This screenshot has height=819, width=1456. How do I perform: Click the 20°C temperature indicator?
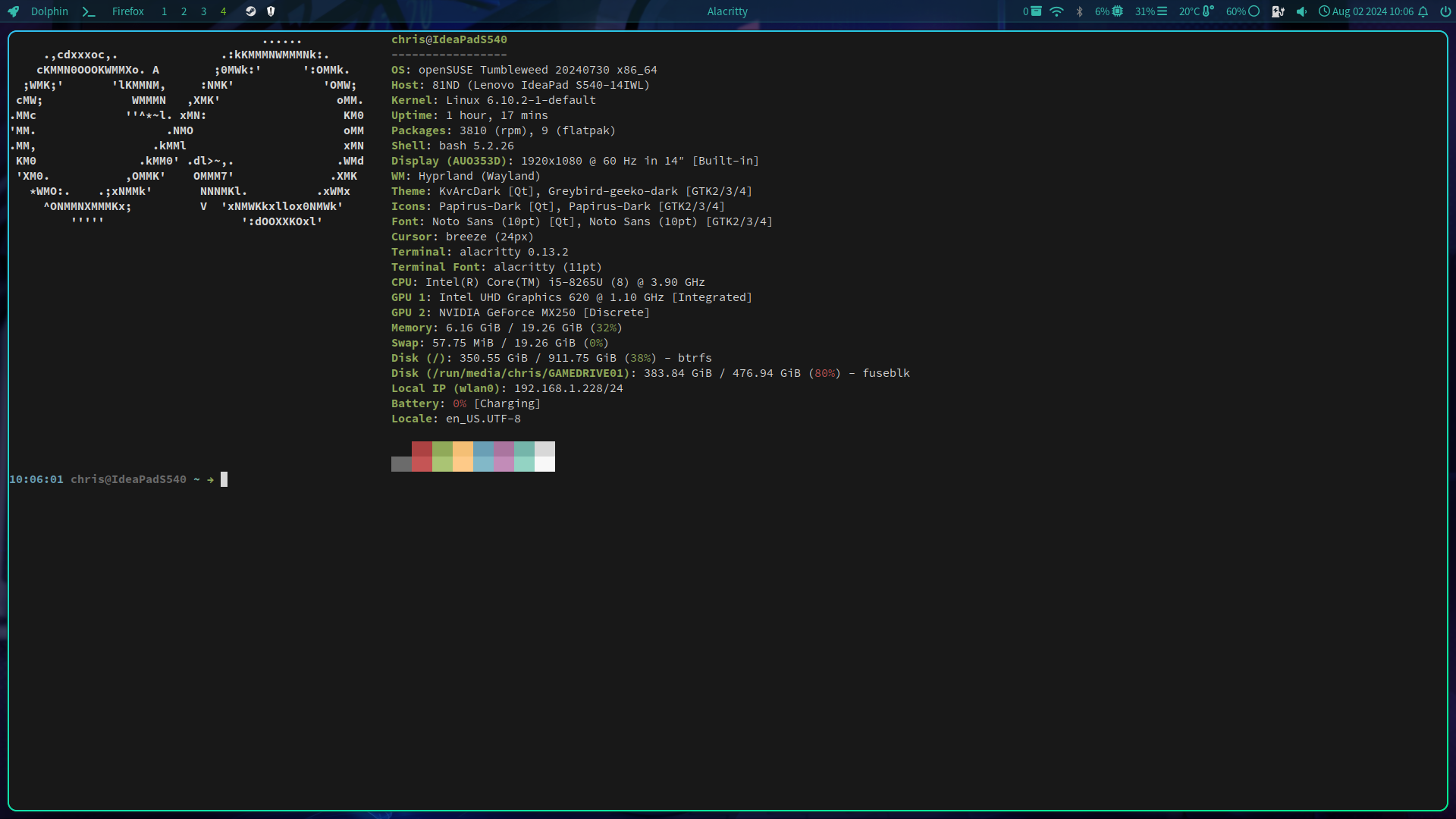coord(1197,11)
